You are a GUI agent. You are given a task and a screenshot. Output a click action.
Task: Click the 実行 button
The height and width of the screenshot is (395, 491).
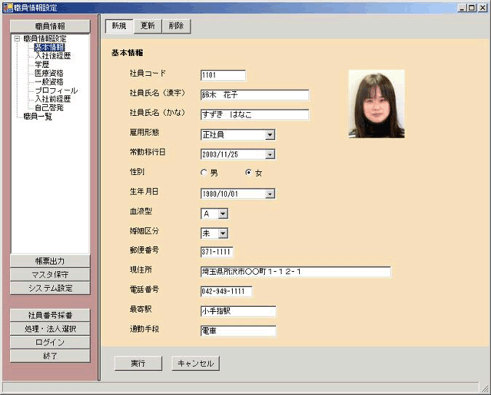138,363
